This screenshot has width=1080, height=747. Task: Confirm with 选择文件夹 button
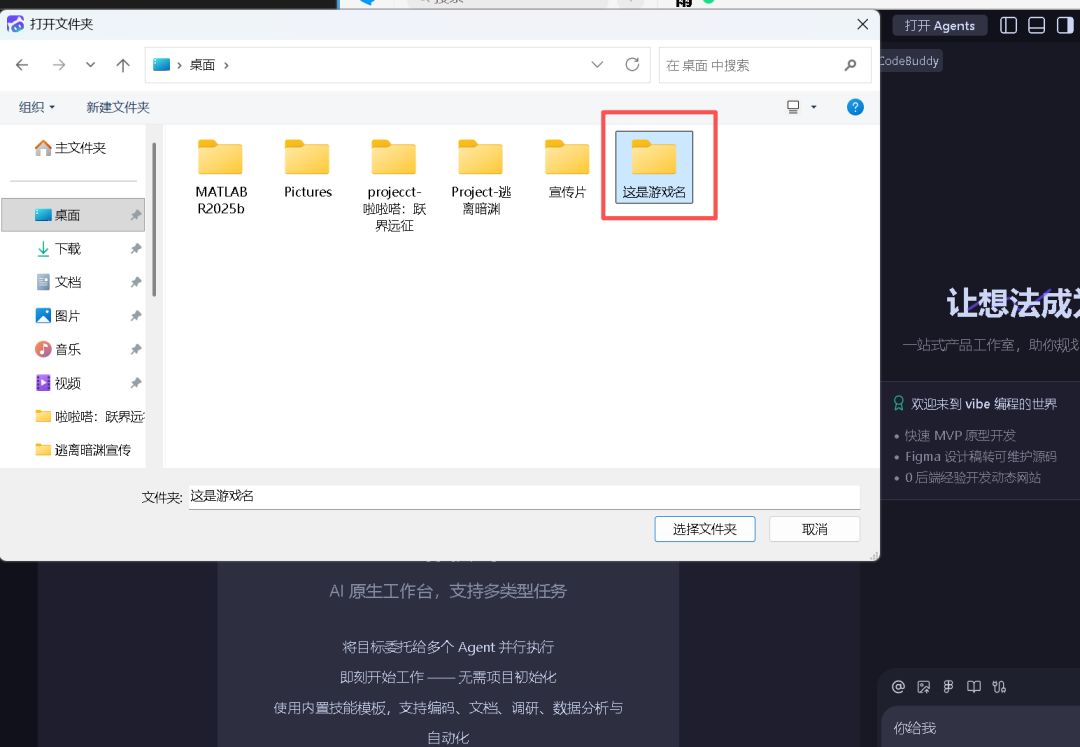pos(705,529)
